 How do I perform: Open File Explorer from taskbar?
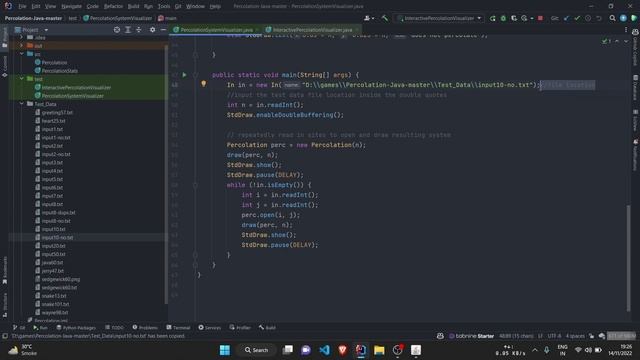[379, 350]
